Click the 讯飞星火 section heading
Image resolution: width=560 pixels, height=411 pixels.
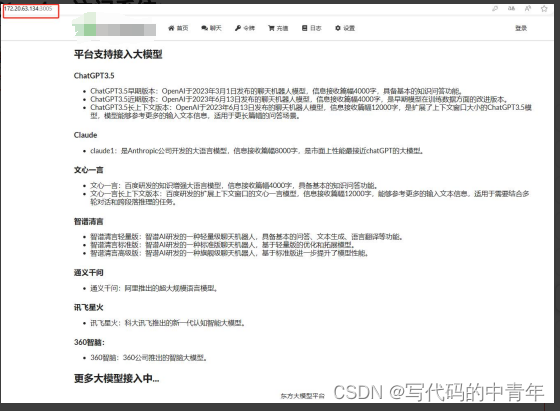tap(89, 307)
